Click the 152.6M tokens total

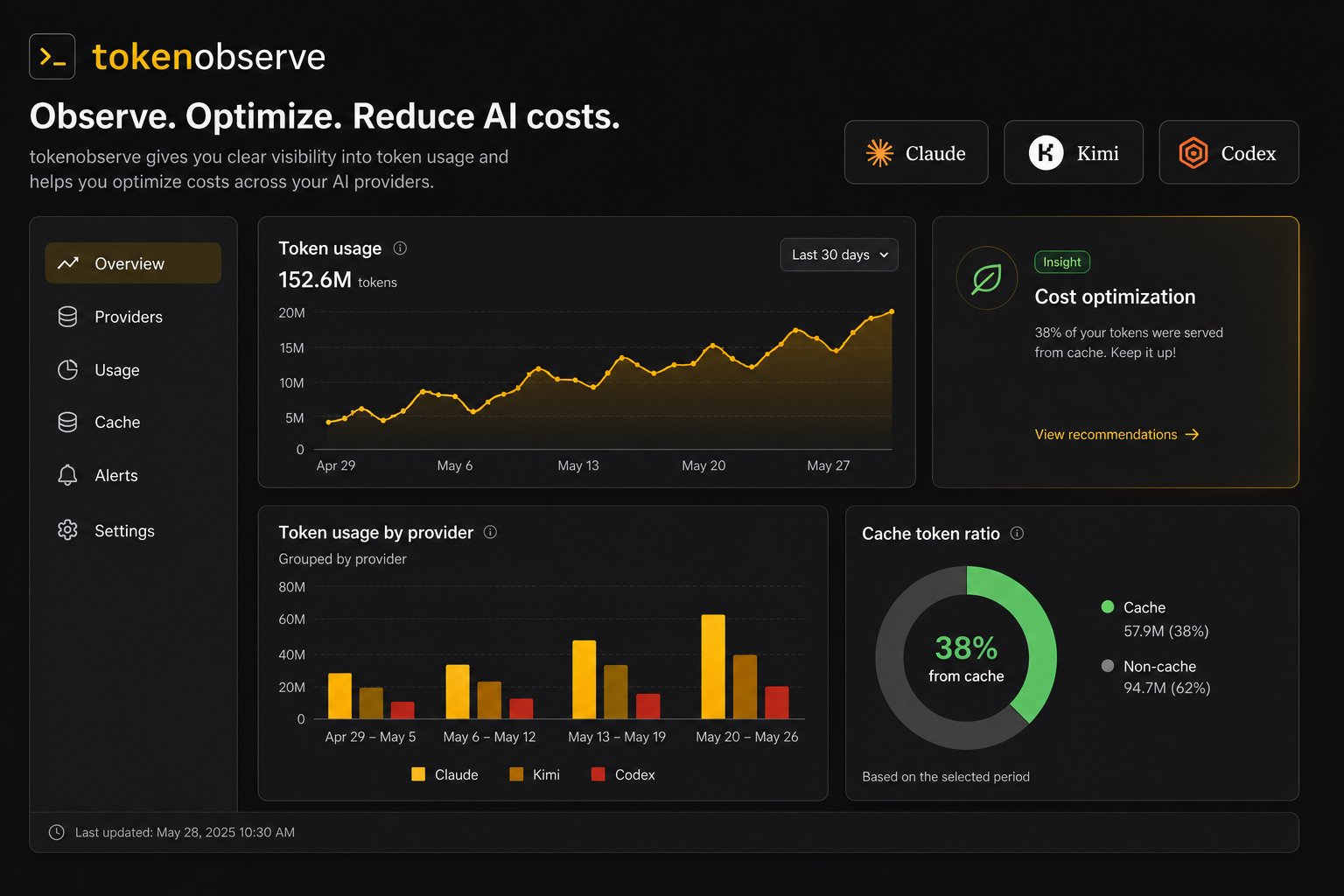coord(338,280)
